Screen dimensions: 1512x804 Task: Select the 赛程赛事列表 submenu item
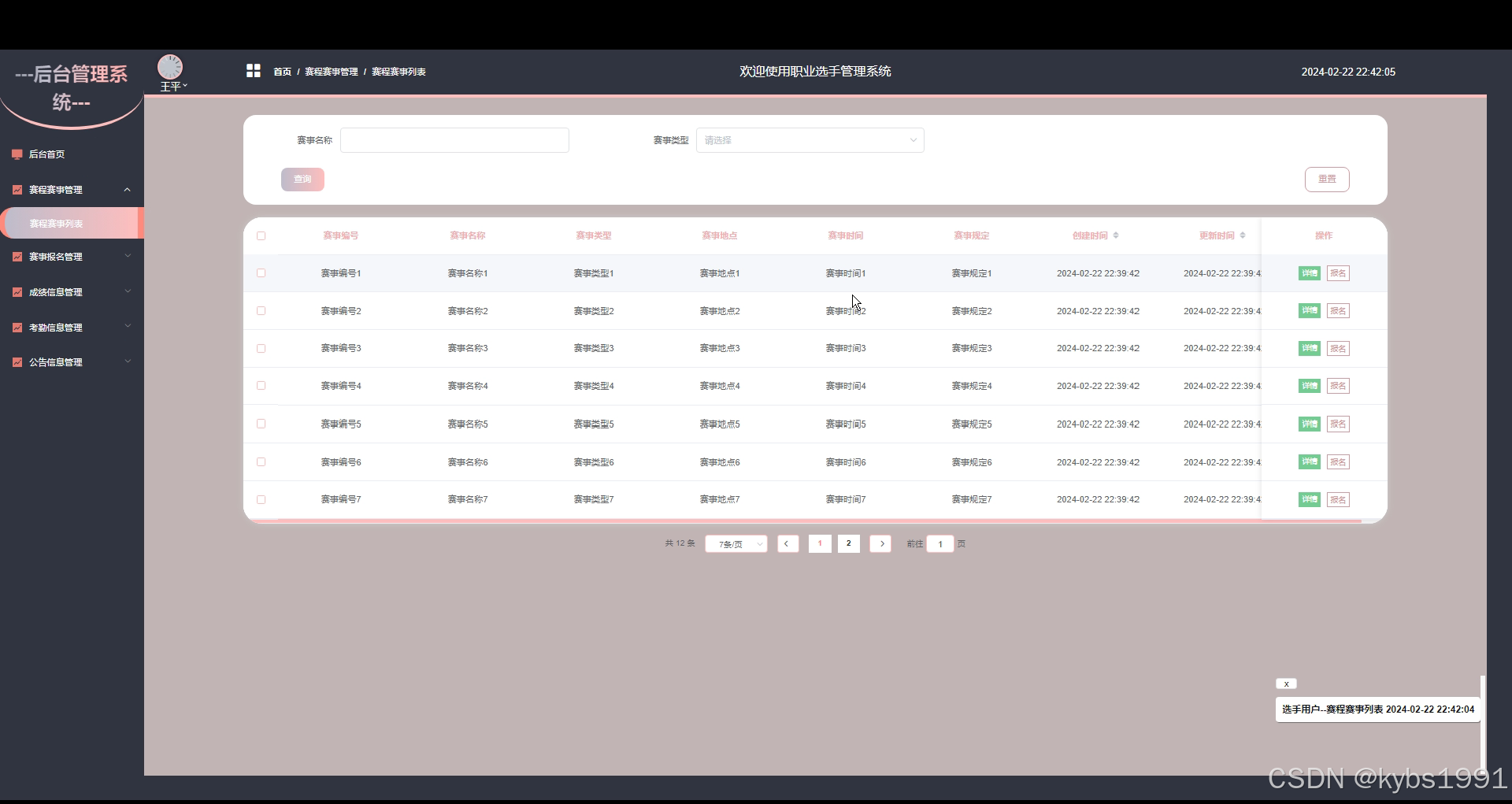(72, 224)
